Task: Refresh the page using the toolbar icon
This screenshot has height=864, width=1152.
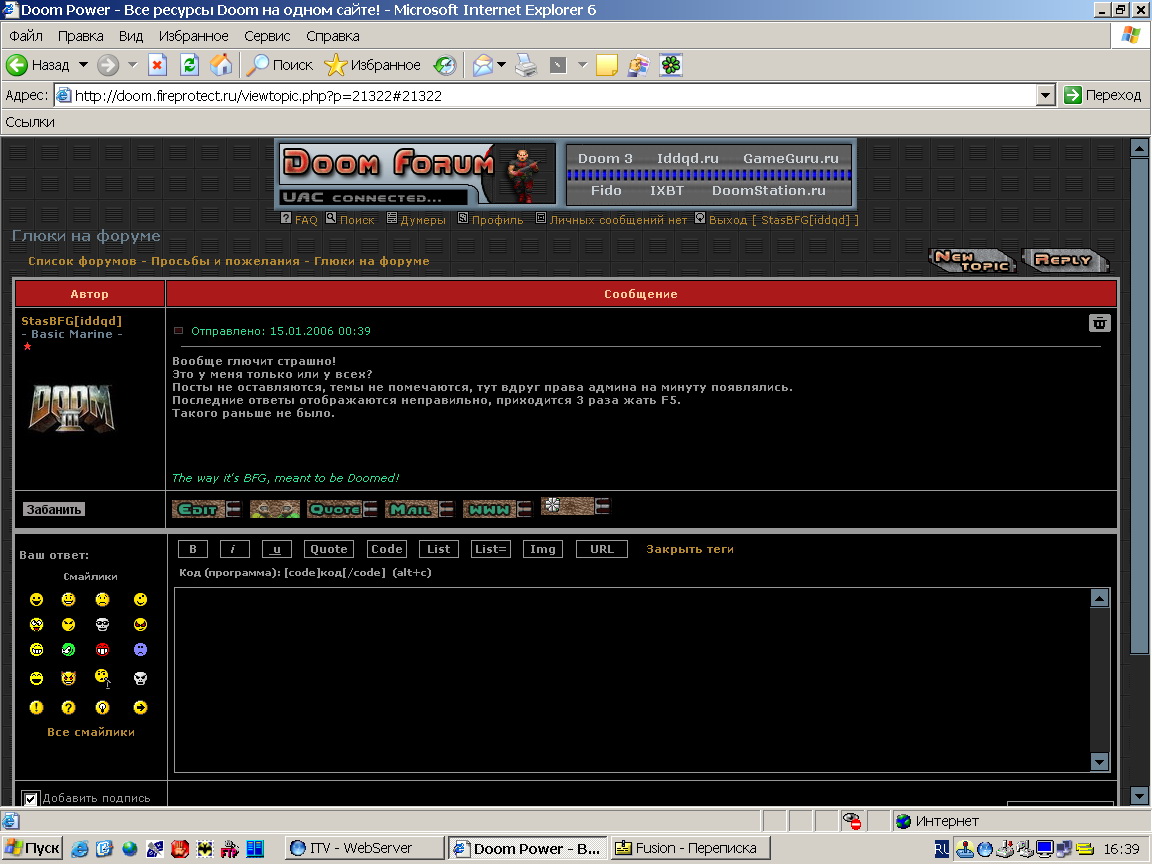Action: pos(189,65)
